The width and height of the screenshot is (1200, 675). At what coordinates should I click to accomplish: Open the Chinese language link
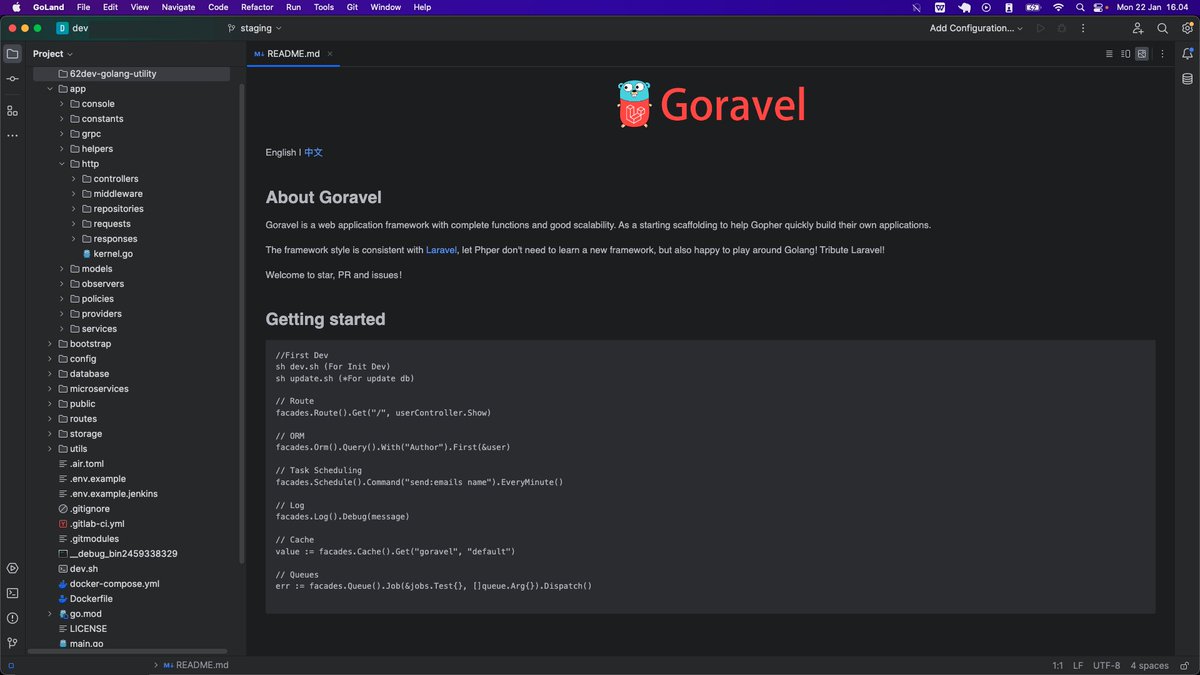[x=313, y=152]
